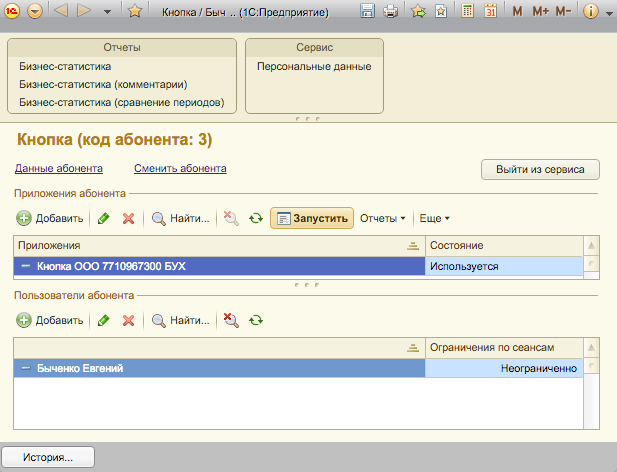Add an application with Добавить in Приложения абонента

coord(50,218)
